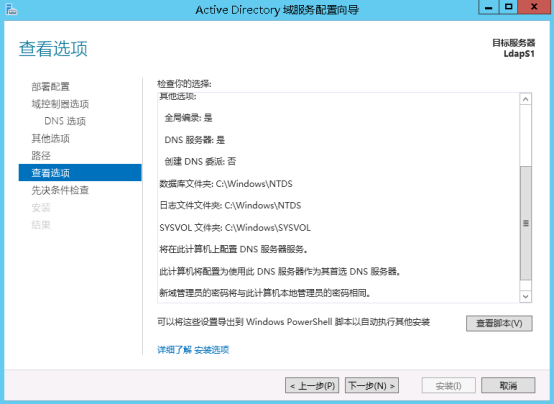Screen dimensions: 554x404
Task: Click the scroll down arrow in review list
Action: 525,296
